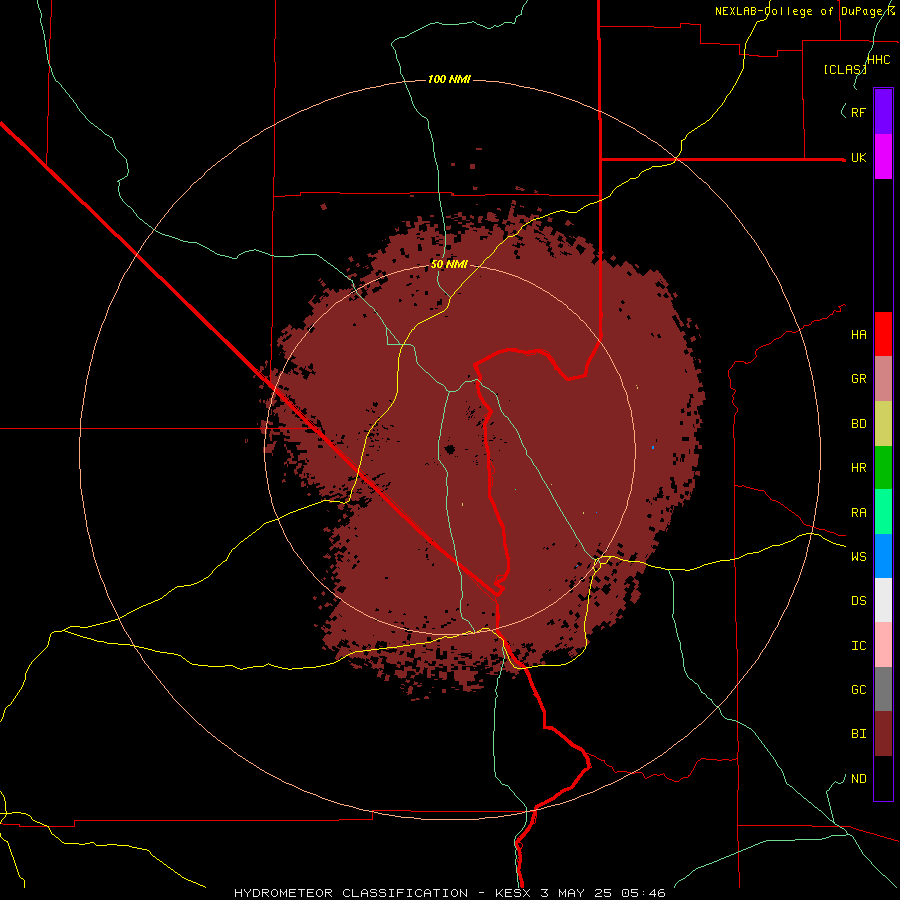Click the HYDROMETEOR CLASSIFICATION title text
The height and width of the screenshot is (900, 900).
pyautogui.click(x=351, y=893)
